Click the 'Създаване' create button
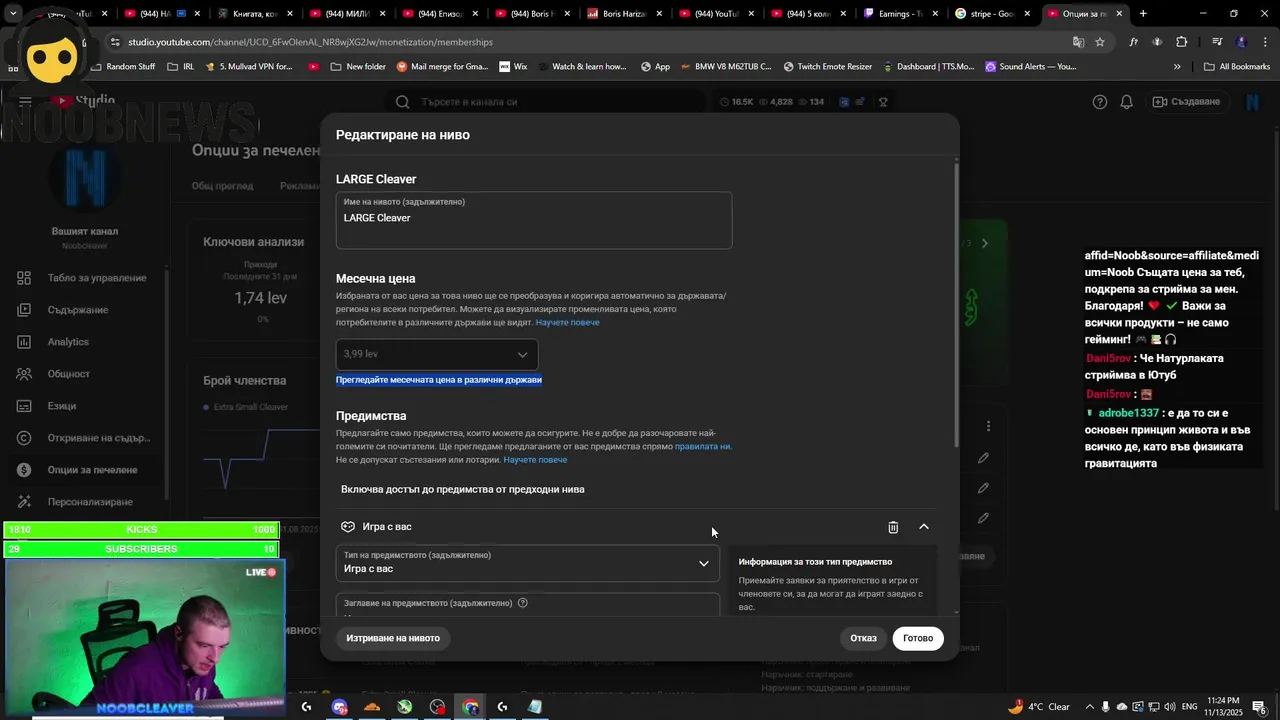1280x720 pixels. pos(1186,102)
